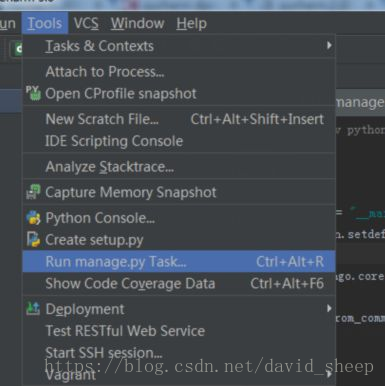The image size is (385, 386).
Task: Open the Deployment submenu
Action: pyautogui.click(x=179, y=309)
